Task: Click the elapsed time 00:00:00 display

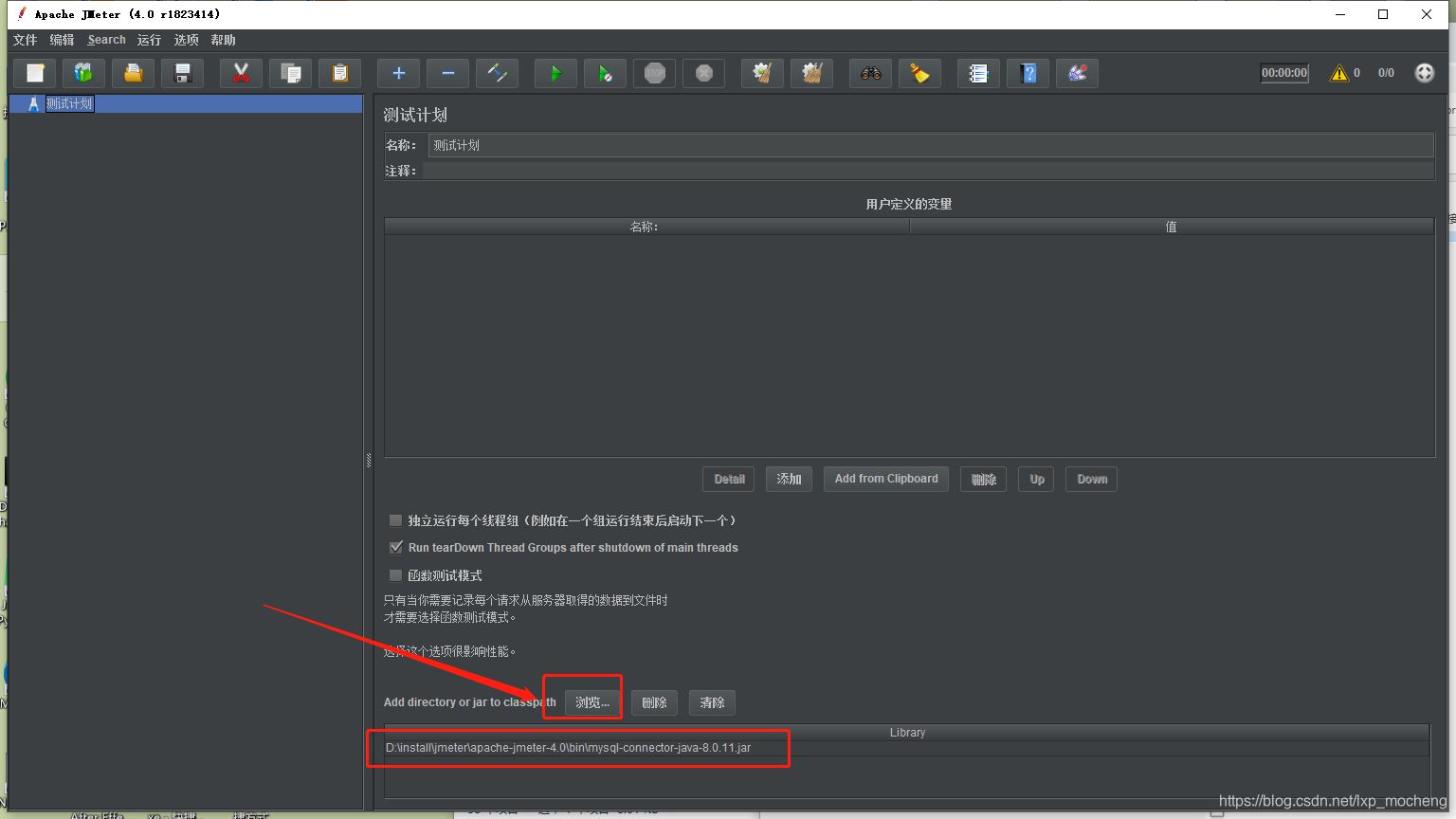Action: coord(1284,73)
